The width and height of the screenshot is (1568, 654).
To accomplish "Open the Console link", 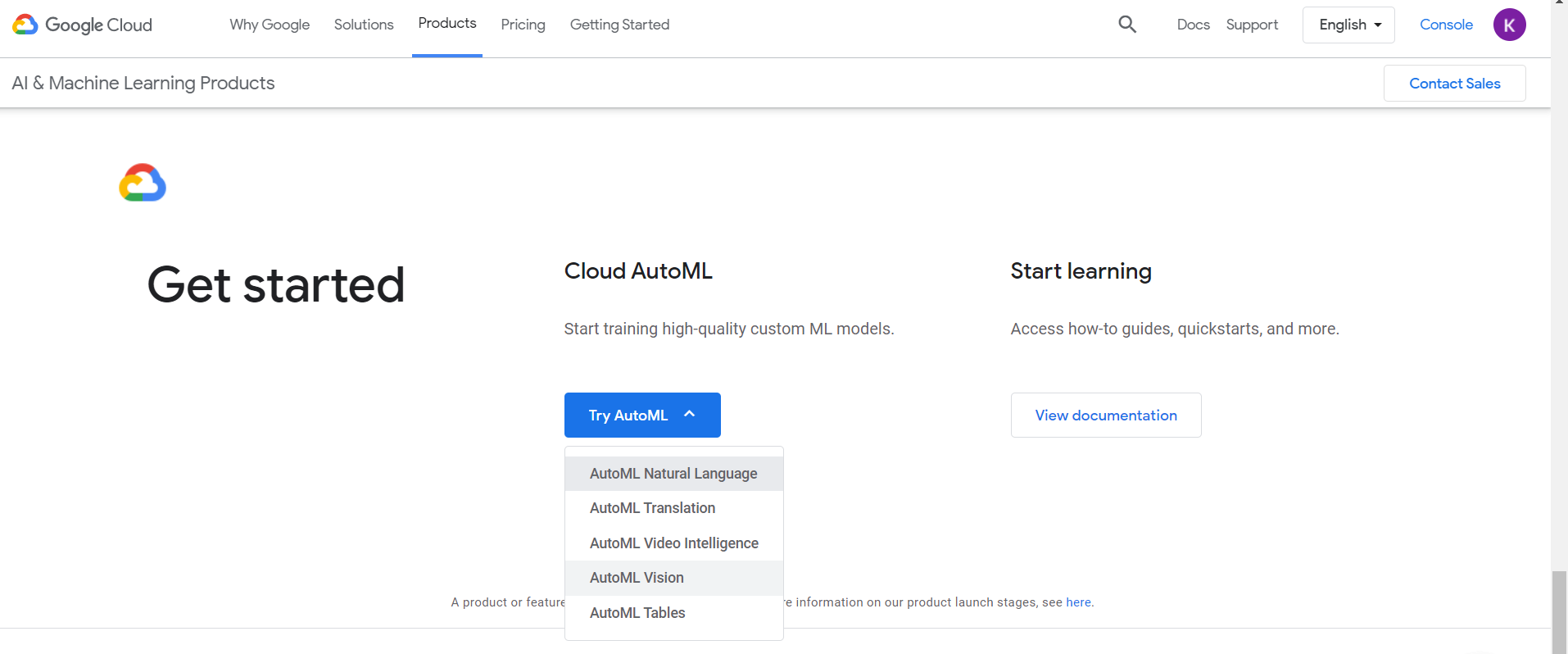I will 1446,25.
